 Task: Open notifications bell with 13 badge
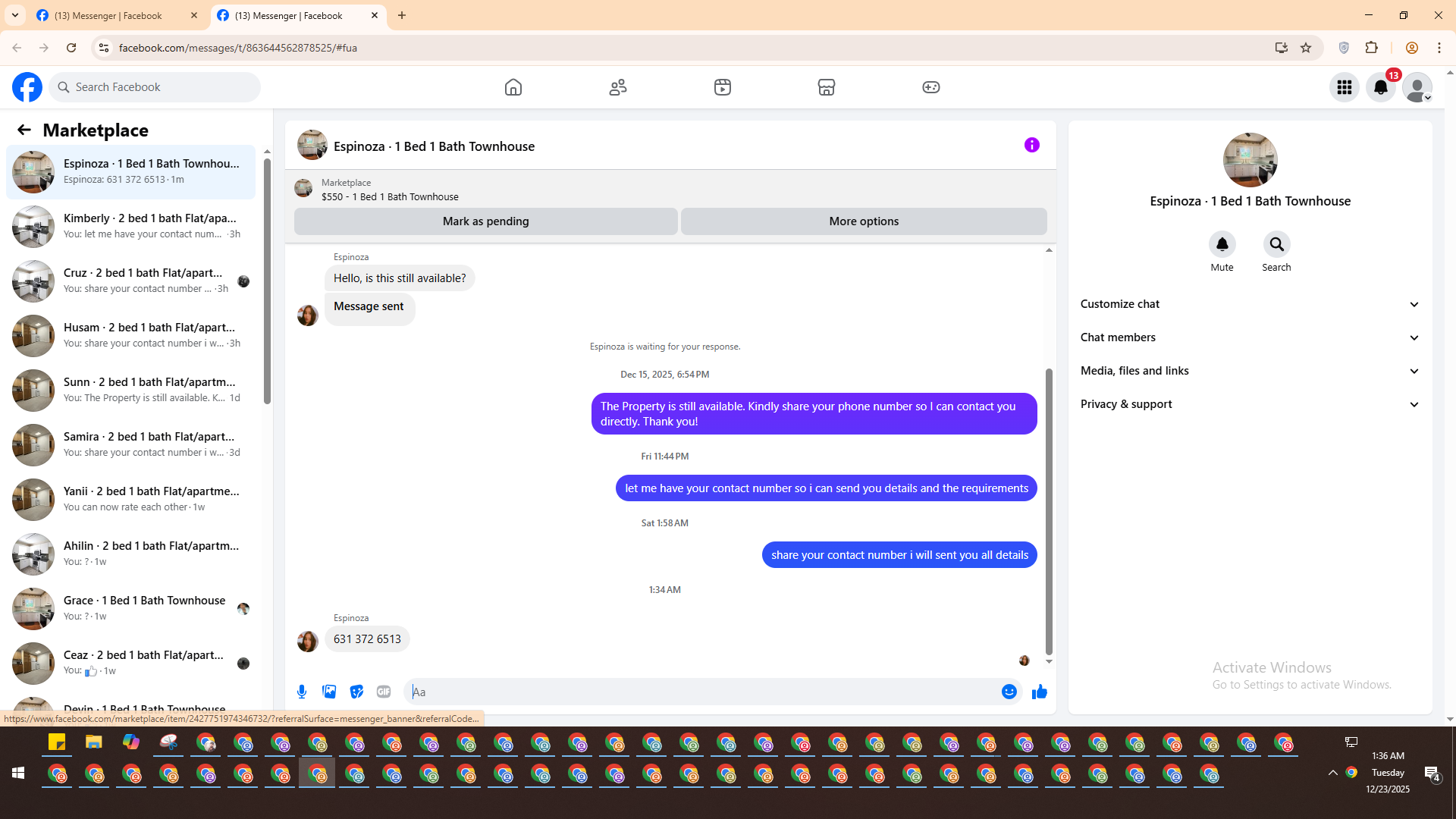point(1381,87)
